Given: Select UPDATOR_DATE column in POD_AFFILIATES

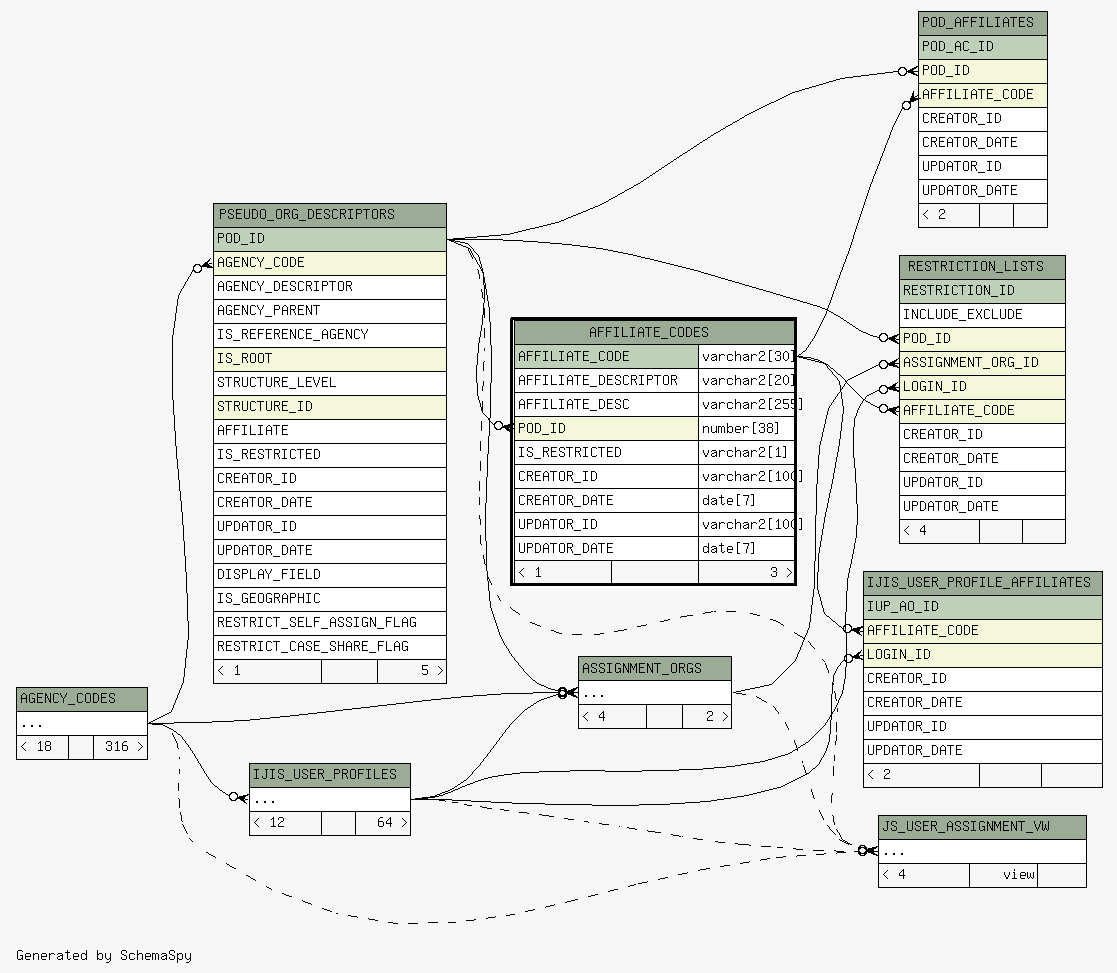Looking at the screenshot, I should [x=982, y=191].
